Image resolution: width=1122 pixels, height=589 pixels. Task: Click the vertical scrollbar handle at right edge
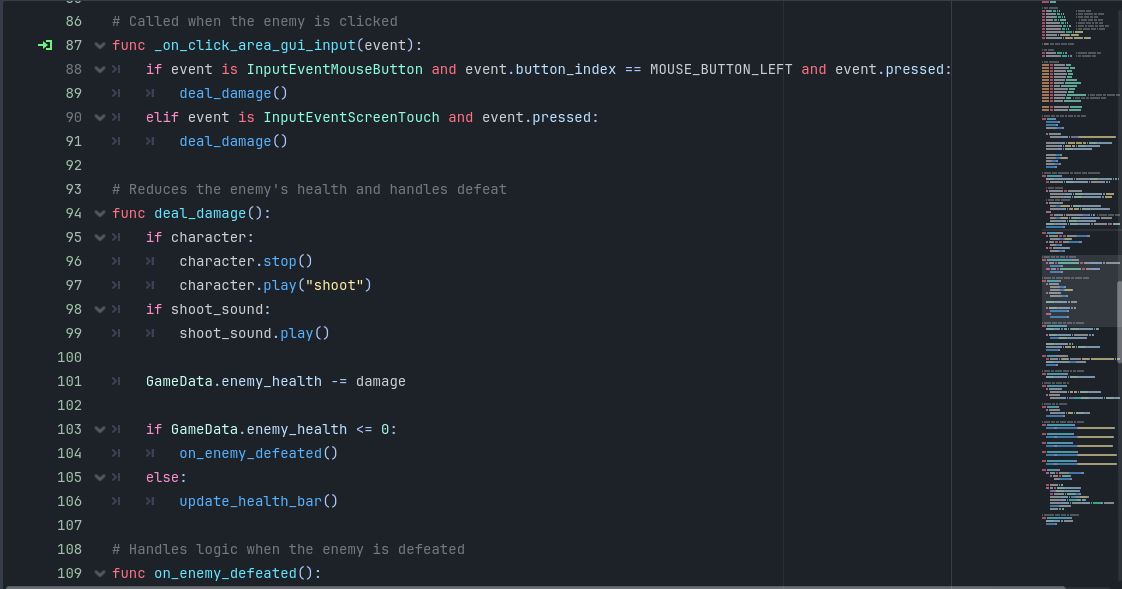coord(1118,320)
